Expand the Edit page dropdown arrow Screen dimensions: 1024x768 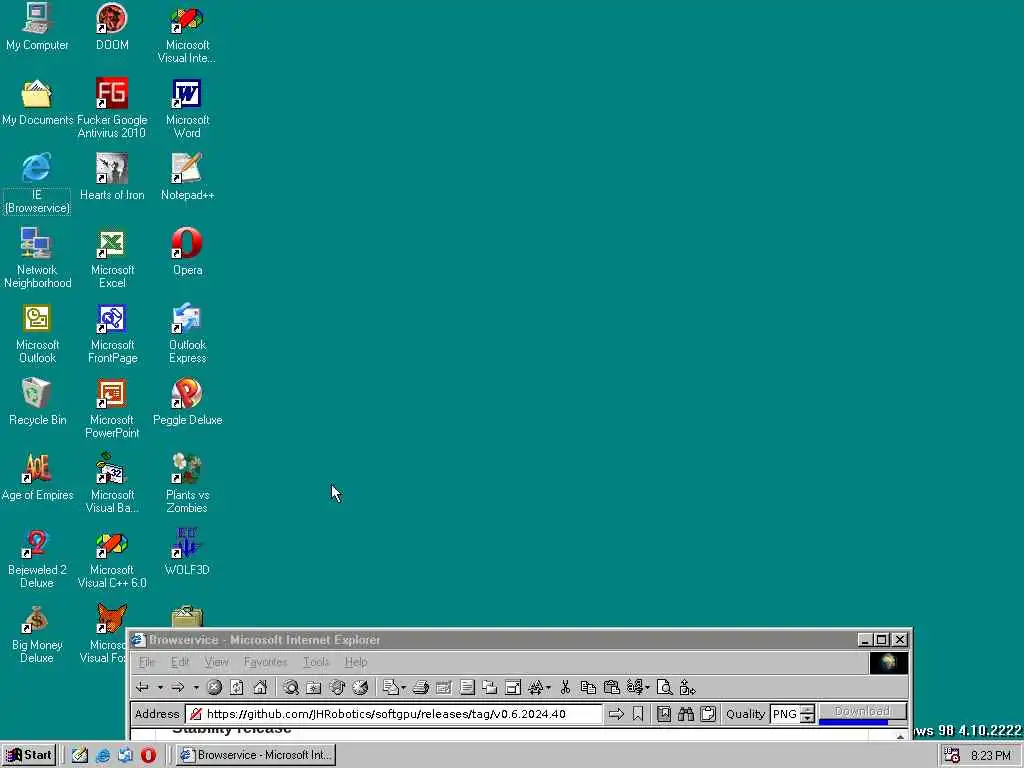pyautogui.click(x=404, y=687)
